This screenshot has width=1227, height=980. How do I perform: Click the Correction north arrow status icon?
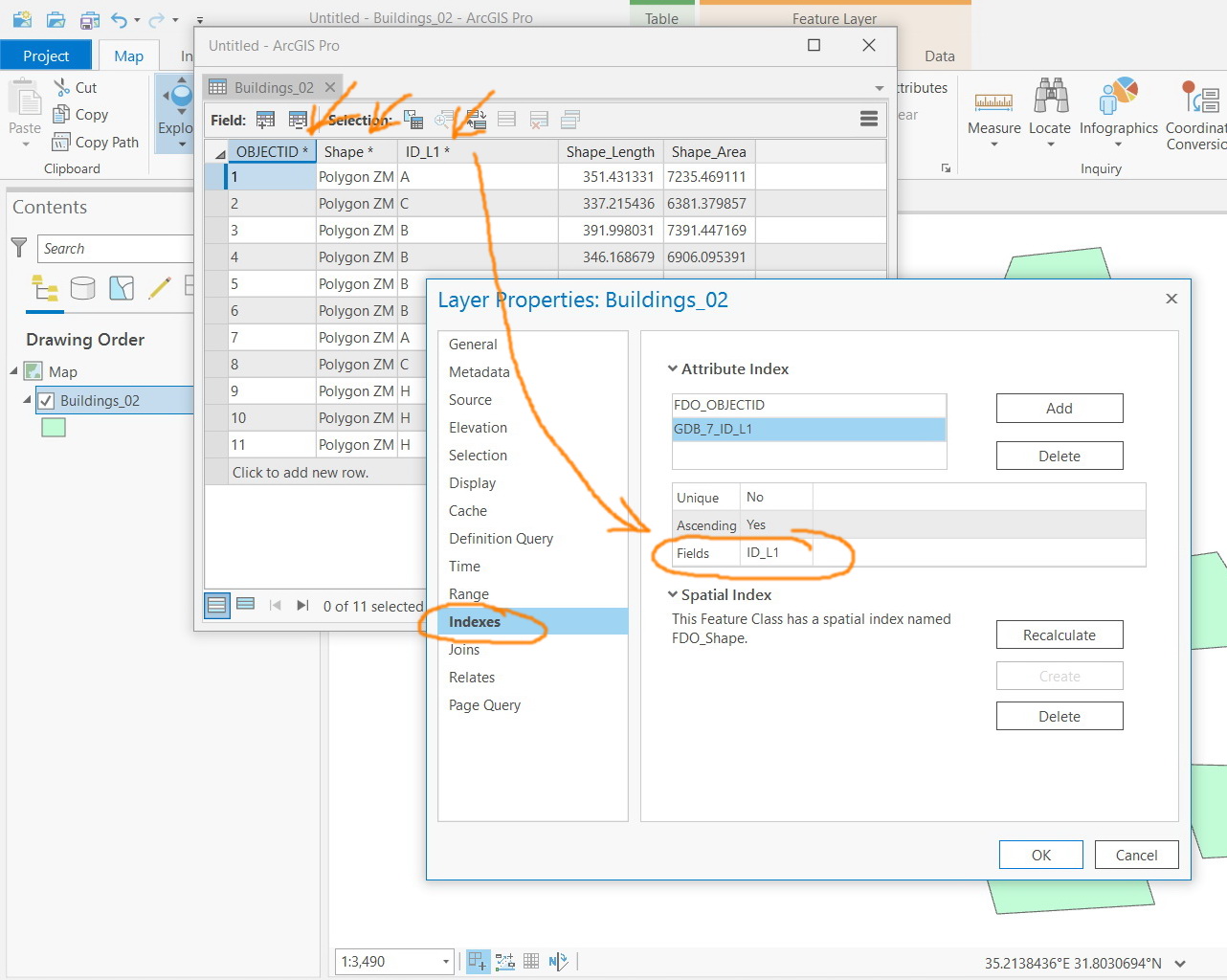[558, 961]
